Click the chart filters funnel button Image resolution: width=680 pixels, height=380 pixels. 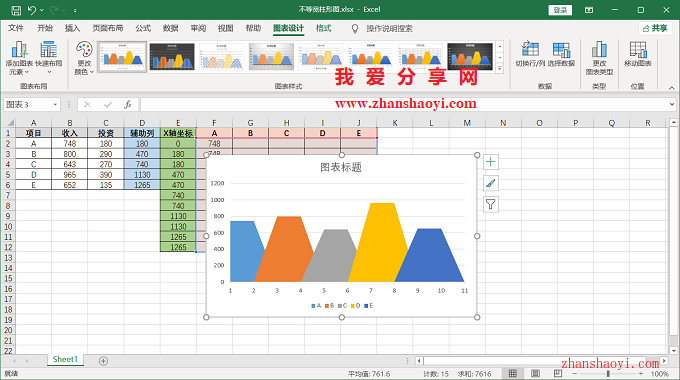490,204
